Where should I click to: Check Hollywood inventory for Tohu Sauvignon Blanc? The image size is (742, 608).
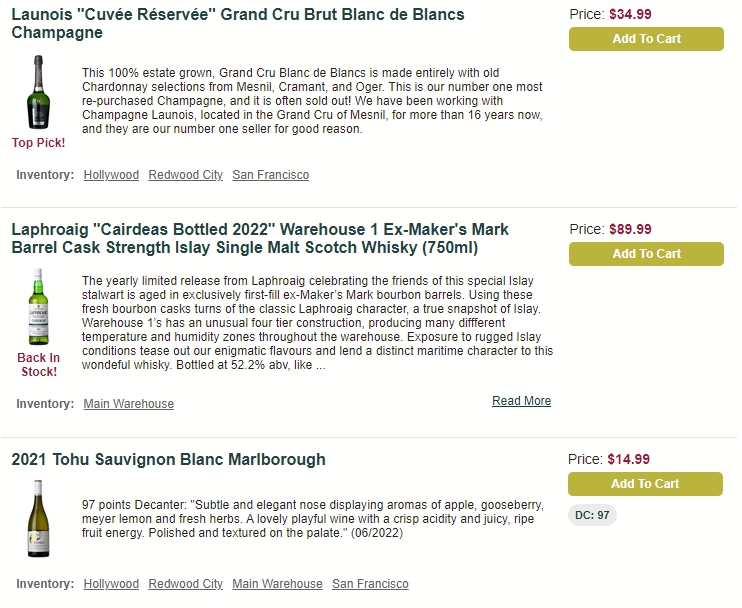(111, 583)
